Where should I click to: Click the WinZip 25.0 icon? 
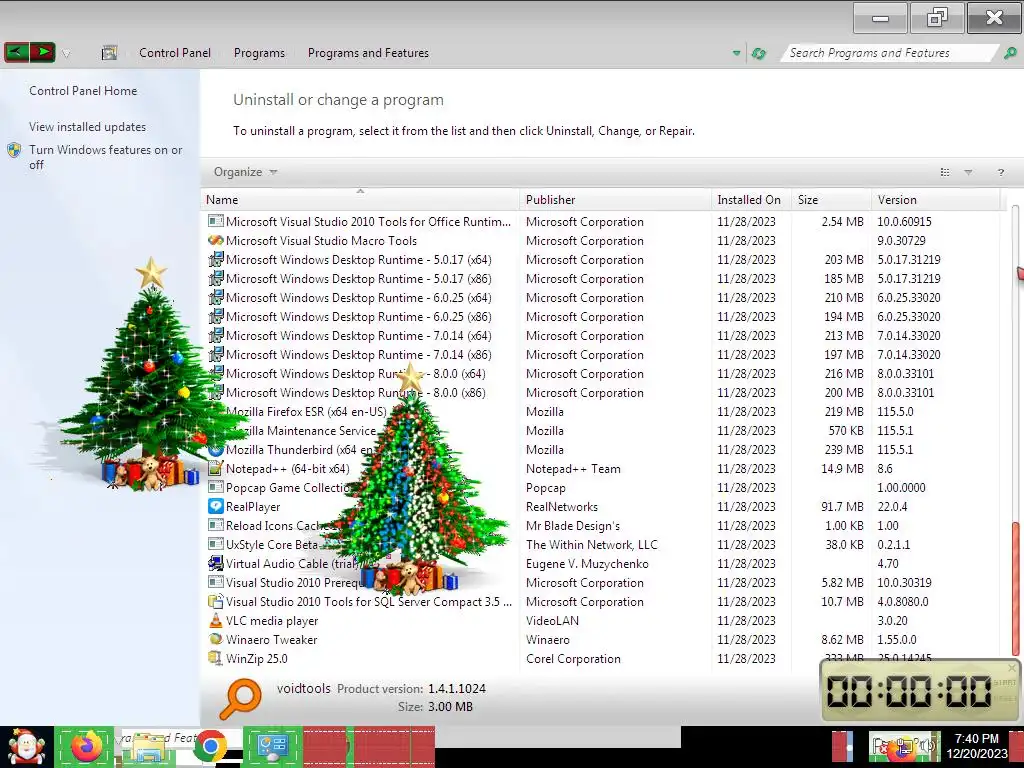click(216, 658)
